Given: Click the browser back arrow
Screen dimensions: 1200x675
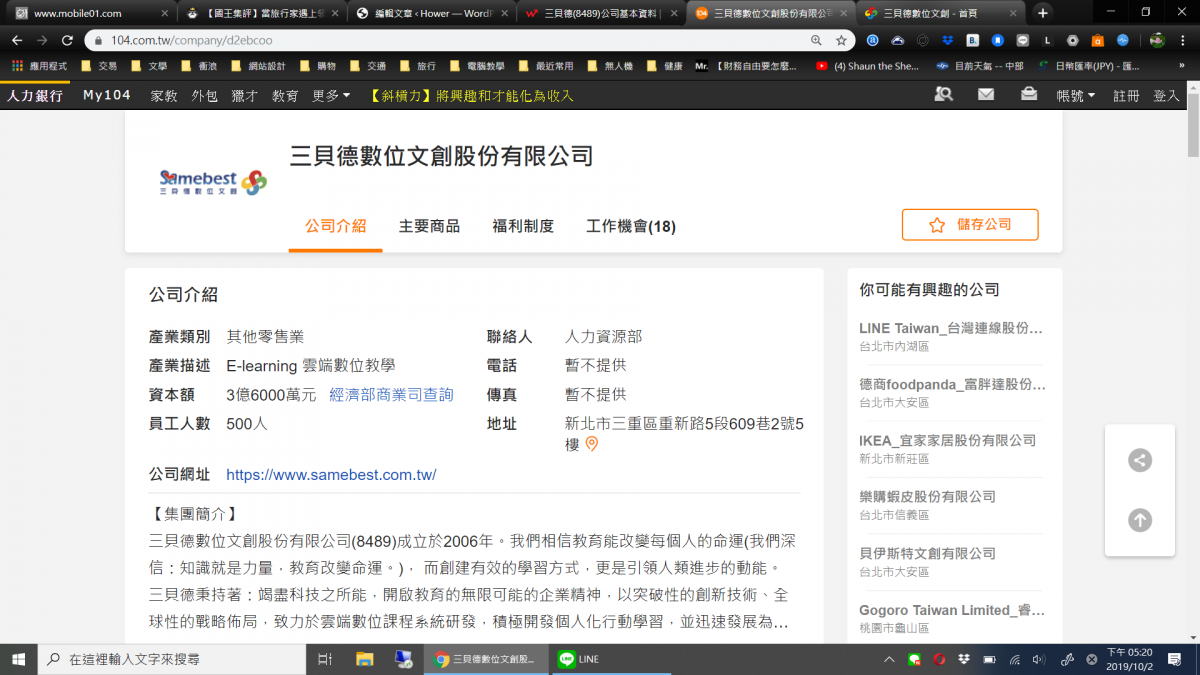Looking at the screenshot, I should pyautogui.click(x=17, y=40).
